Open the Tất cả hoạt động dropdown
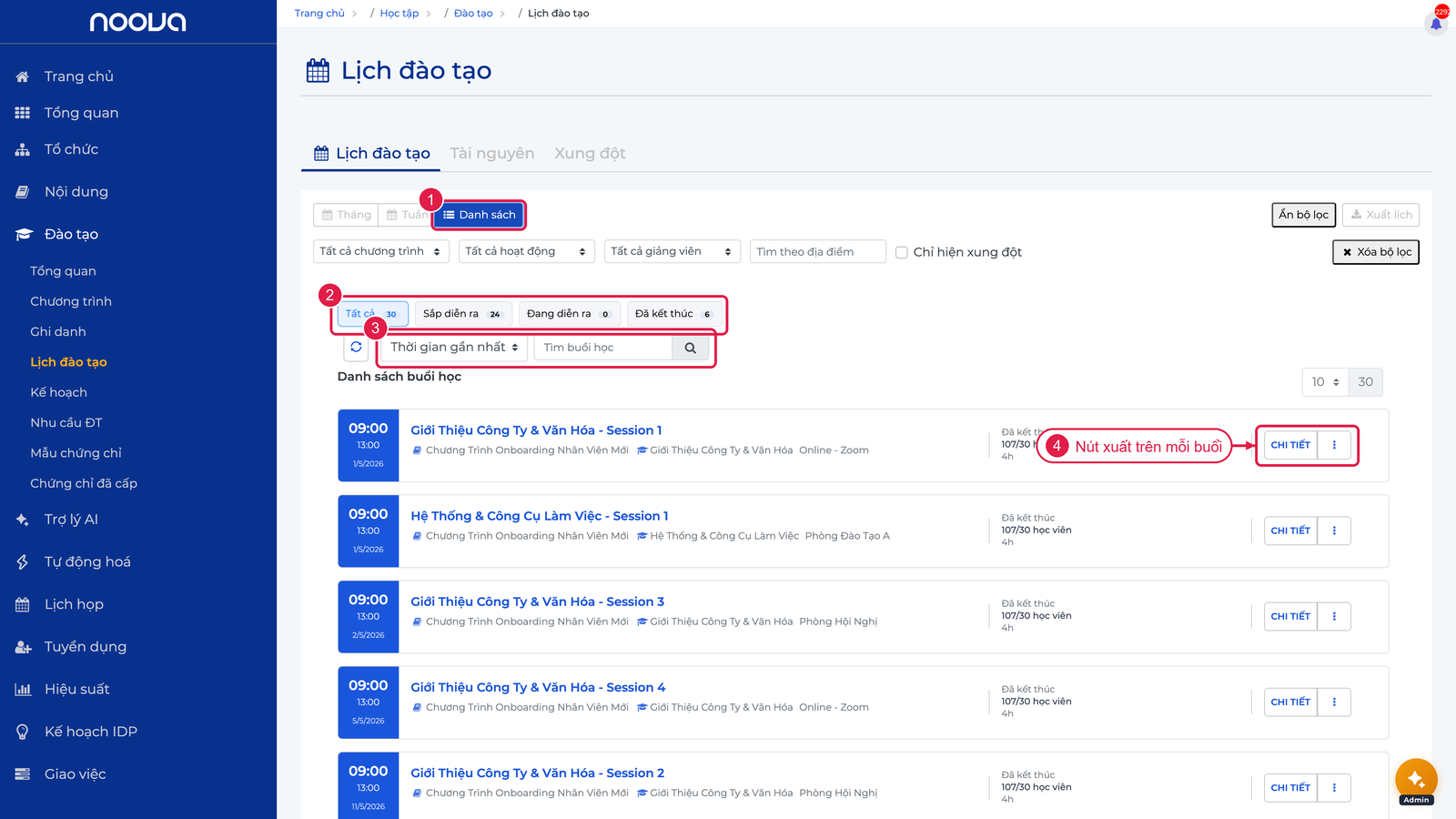This screenshot has width=1456, height=819. [527, 251]
